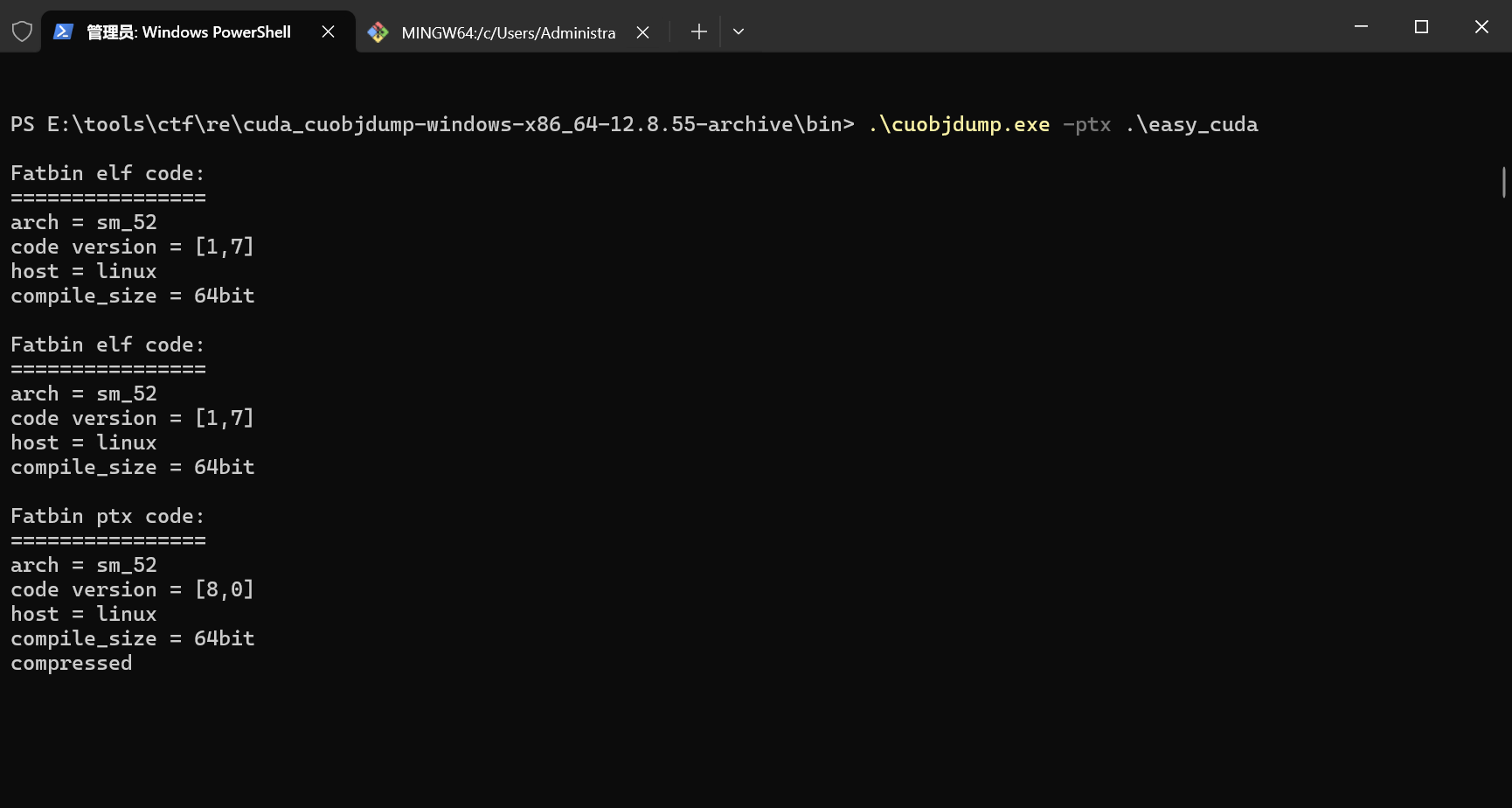Click the 'Fatbin ptx code' heading text
Screen dimensions: 1512x808
tap(106, 516)
